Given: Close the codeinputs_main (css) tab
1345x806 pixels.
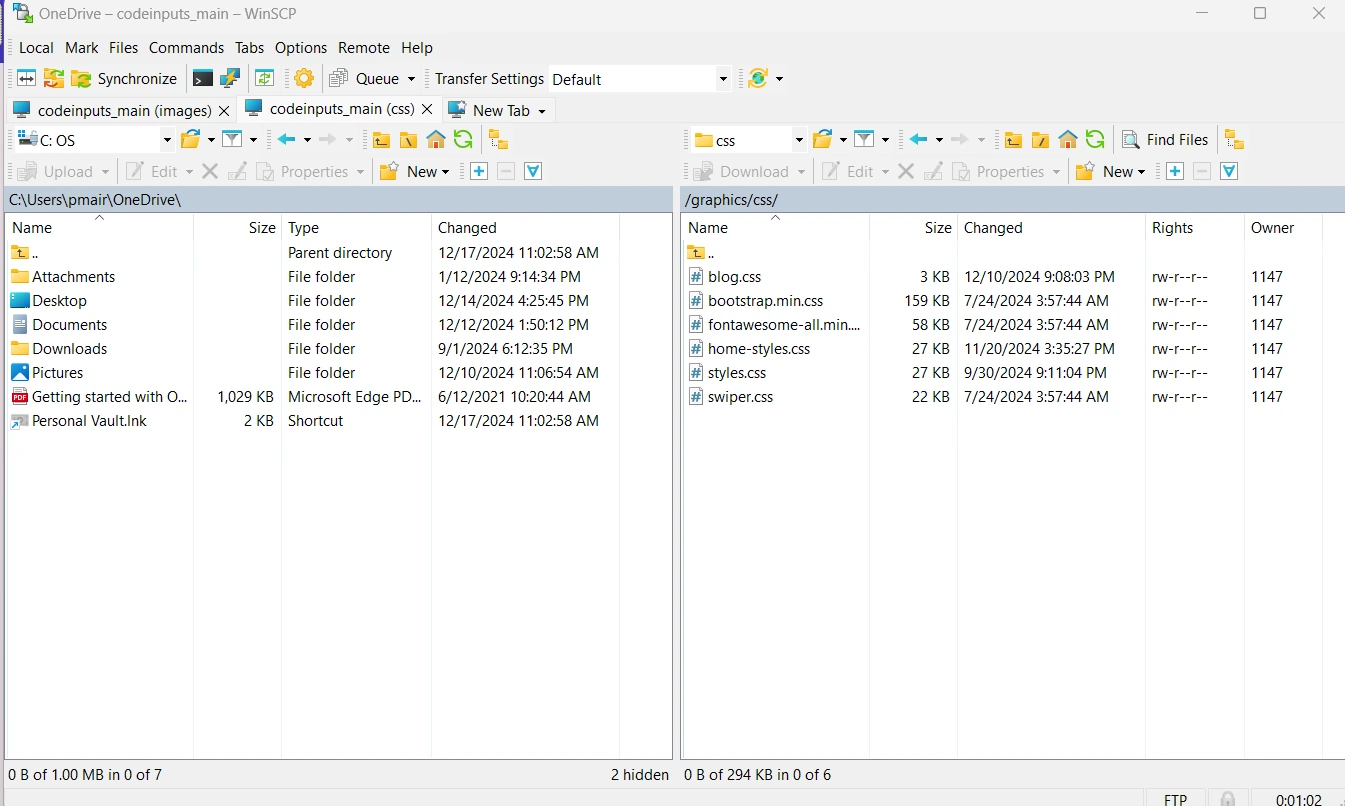Looking at the screenshot, I should (x=427, y=108).
